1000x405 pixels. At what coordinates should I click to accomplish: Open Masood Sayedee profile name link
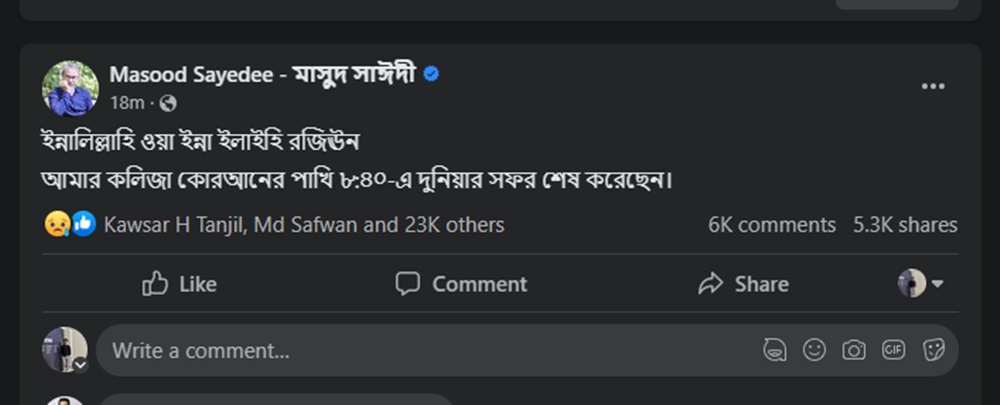[263, 75]
